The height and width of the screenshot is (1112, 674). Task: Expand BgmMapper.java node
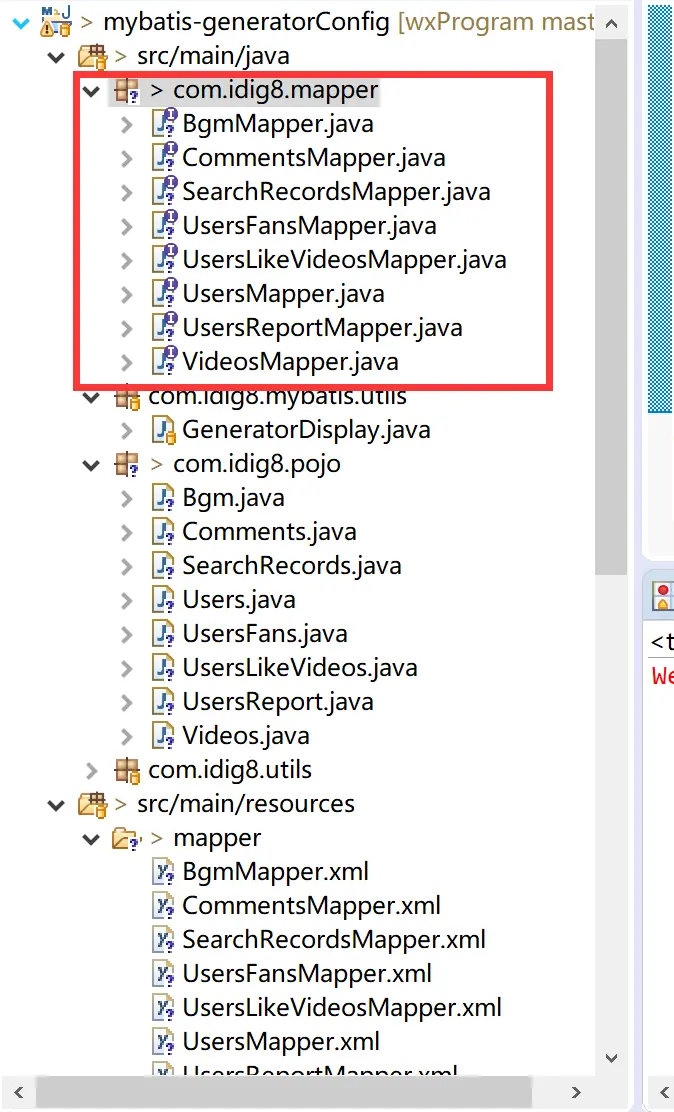[127, 125]
